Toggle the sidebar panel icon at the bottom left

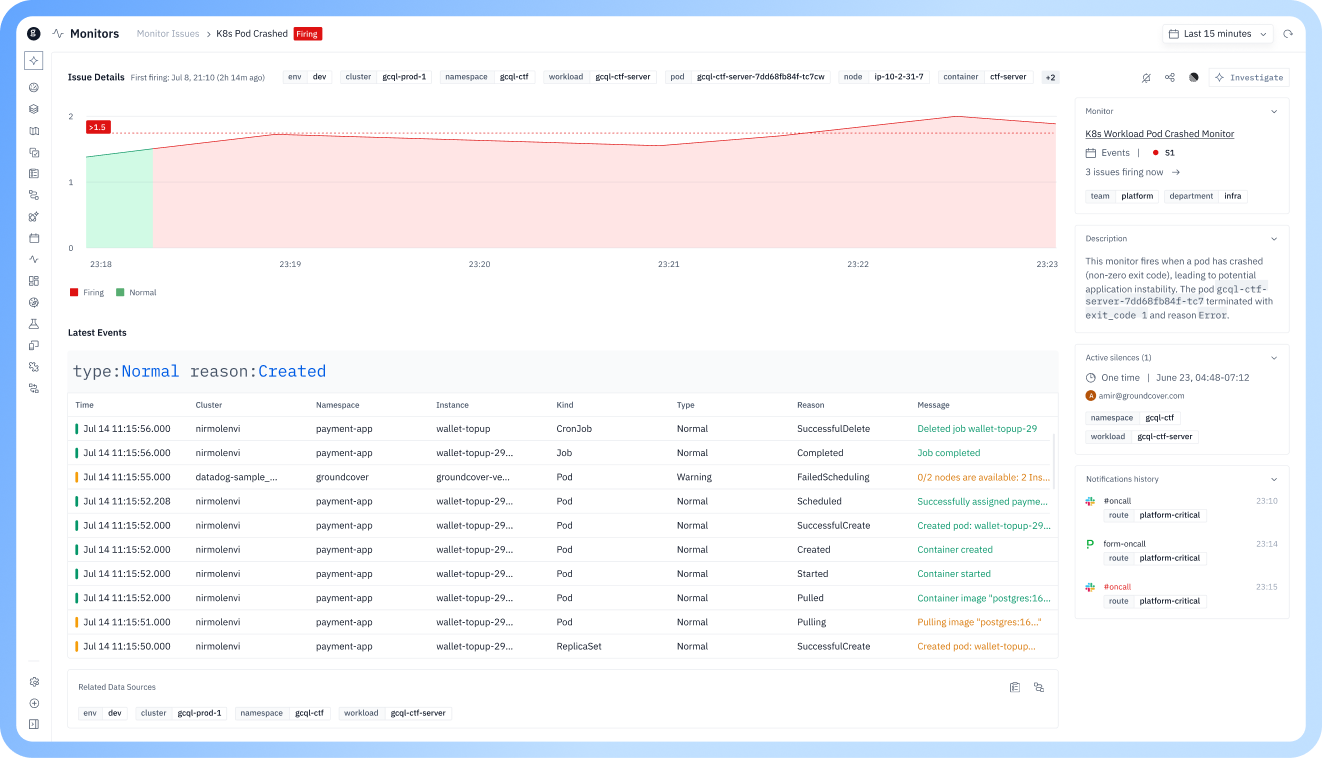click(34, 724)
